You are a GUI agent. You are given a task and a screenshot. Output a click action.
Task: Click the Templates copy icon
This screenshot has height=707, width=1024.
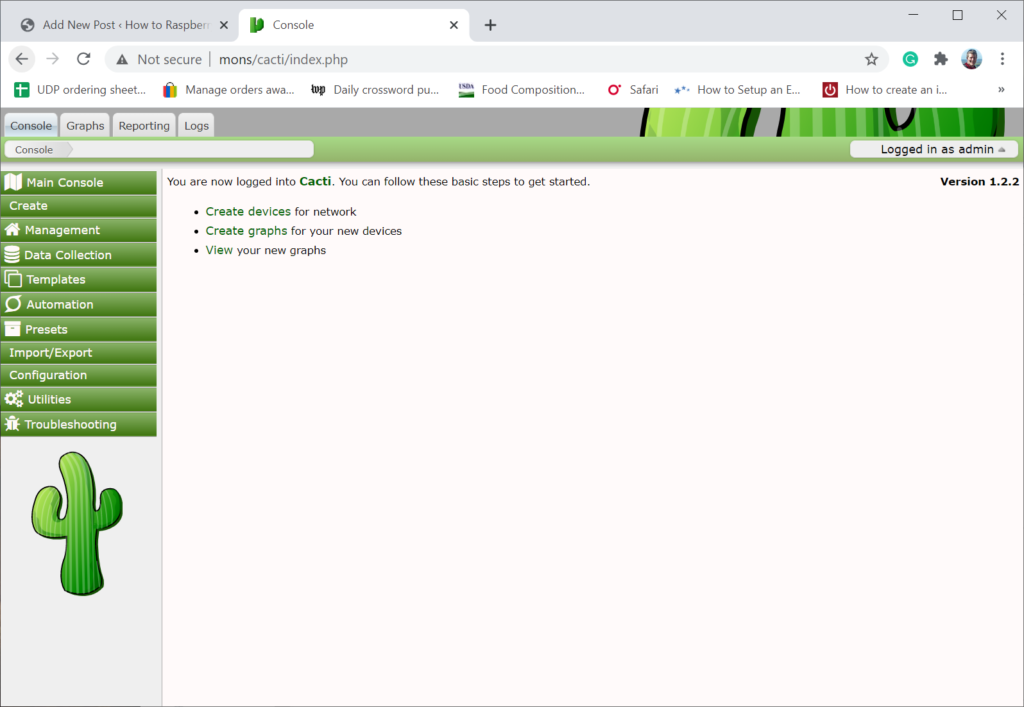click(x=13, y=279)
